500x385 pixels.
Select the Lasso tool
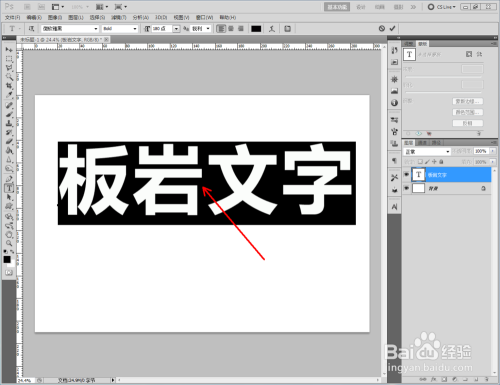tap(9, 68)
